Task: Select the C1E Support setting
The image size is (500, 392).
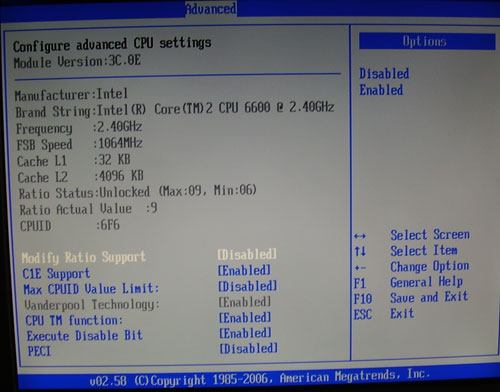Action: [x=56, y=274]
